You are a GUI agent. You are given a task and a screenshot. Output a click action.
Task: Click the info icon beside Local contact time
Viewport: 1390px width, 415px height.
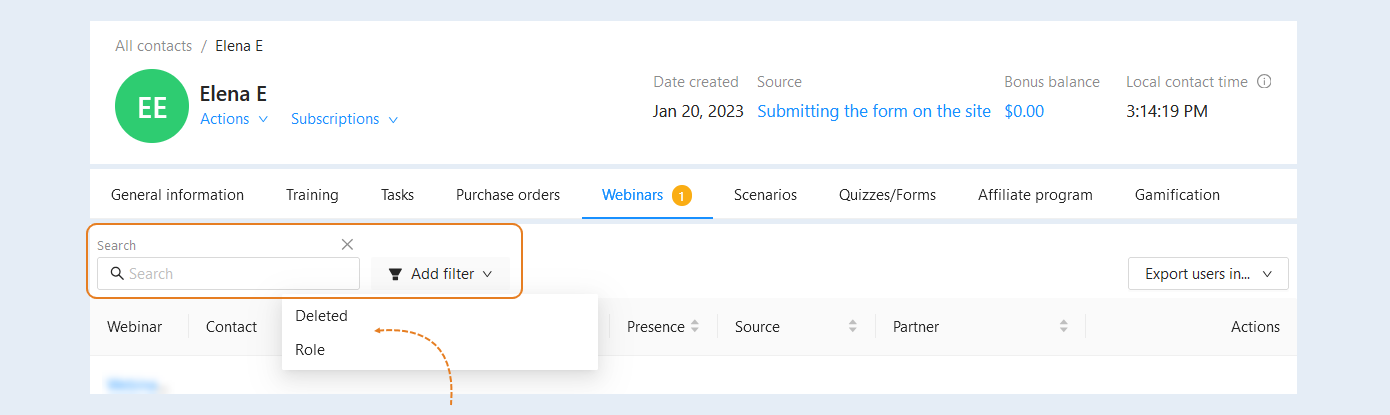pyautogui.click(x=1264, y=82)
